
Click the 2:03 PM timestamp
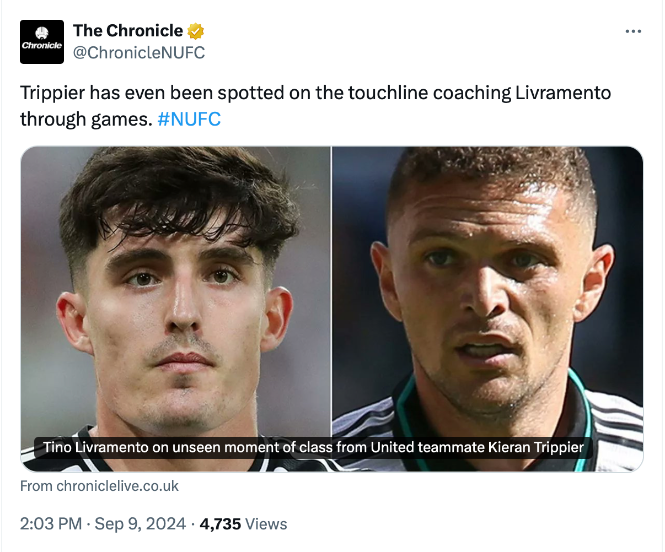click(x=52, y=523)
